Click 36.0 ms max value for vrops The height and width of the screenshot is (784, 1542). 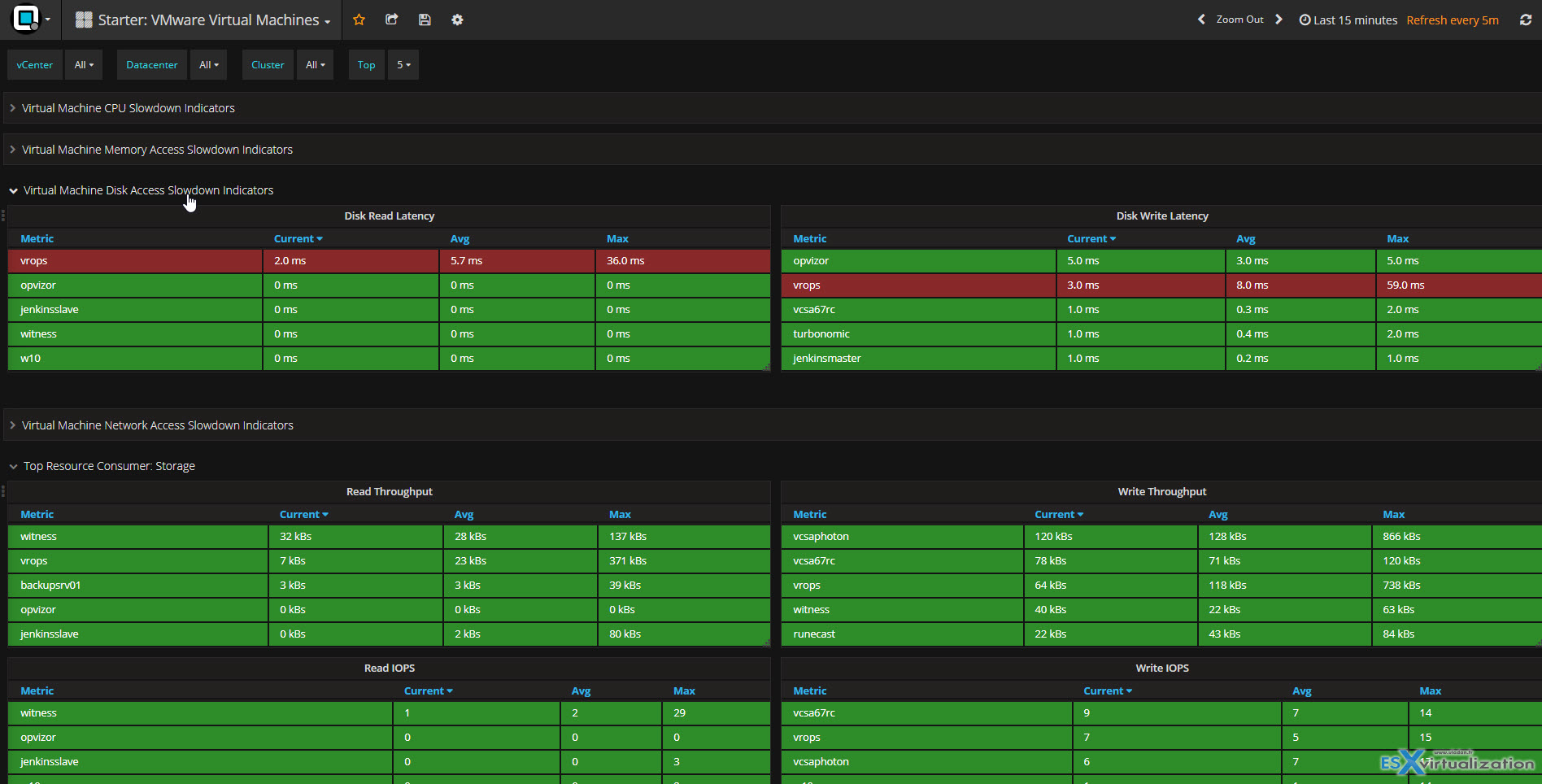click(625, 261)
